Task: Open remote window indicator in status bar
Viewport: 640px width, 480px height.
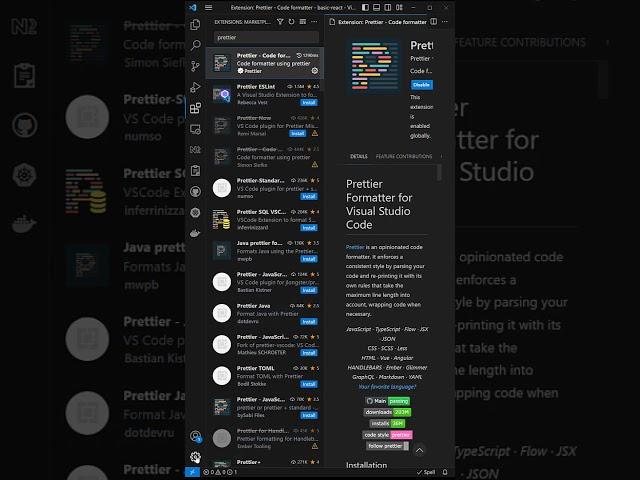Action: [192, 472]
